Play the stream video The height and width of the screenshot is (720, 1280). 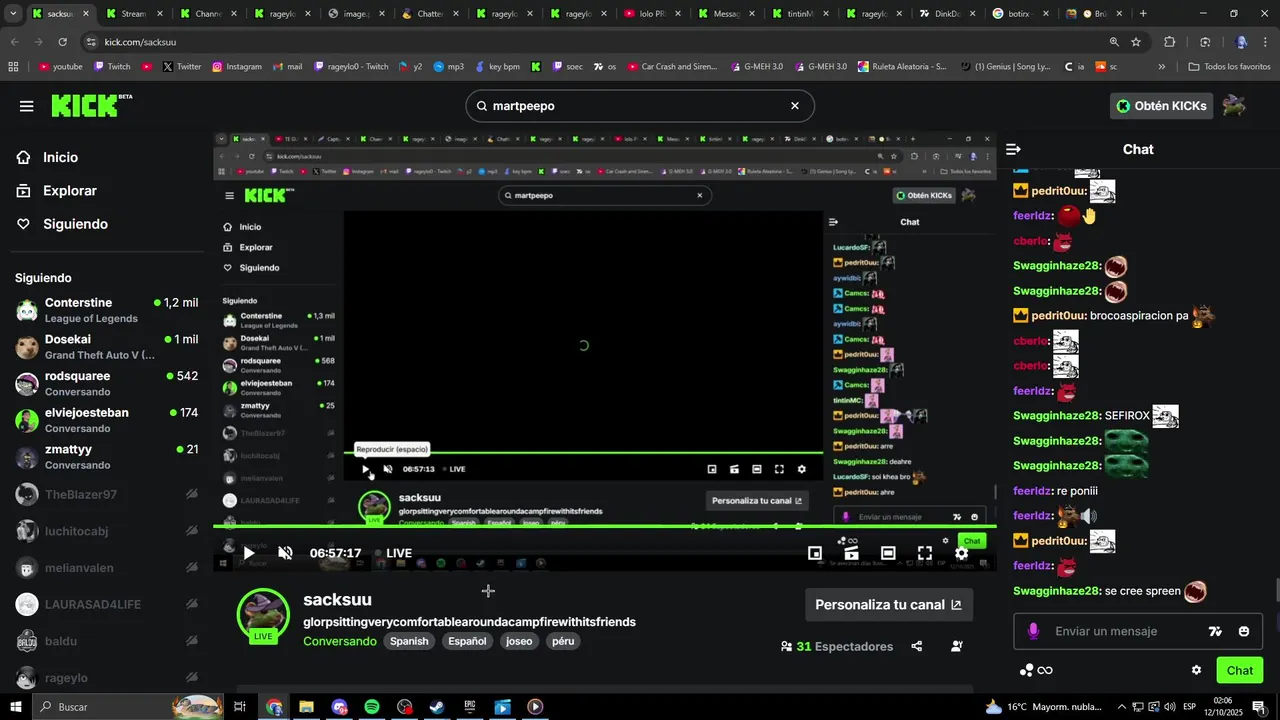[249, 553]
